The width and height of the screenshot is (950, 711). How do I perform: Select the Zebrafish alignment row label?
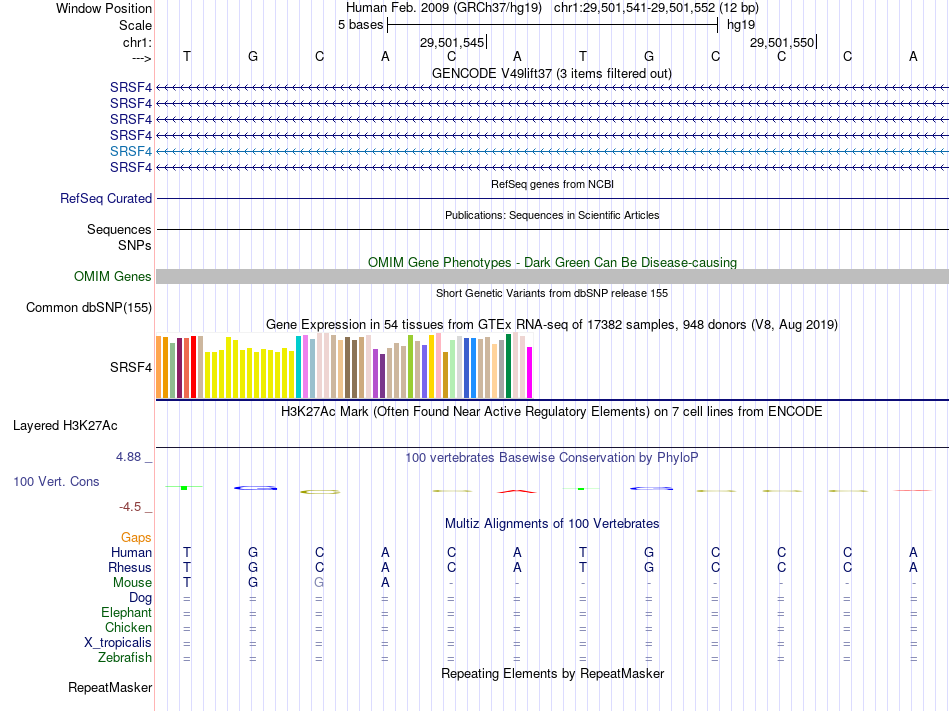click(125, 657)
